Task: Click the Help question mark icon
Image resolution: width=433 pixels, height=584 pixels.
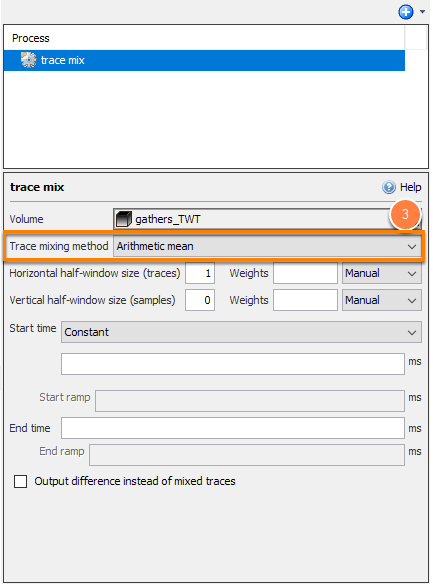Action: click(389, 187)
